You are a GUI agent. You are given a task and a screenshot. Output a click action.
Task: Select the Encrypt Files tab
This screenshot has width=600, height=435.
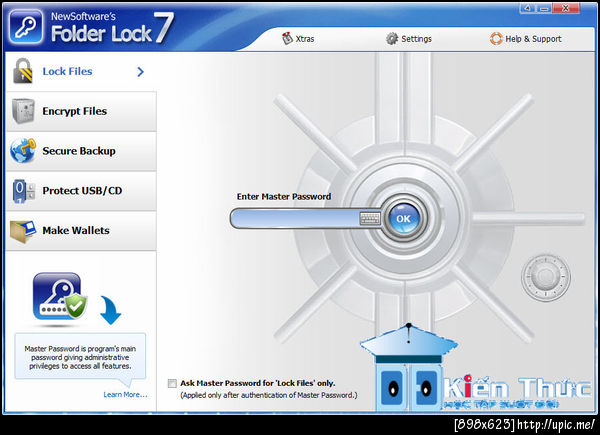click(81, 111)
